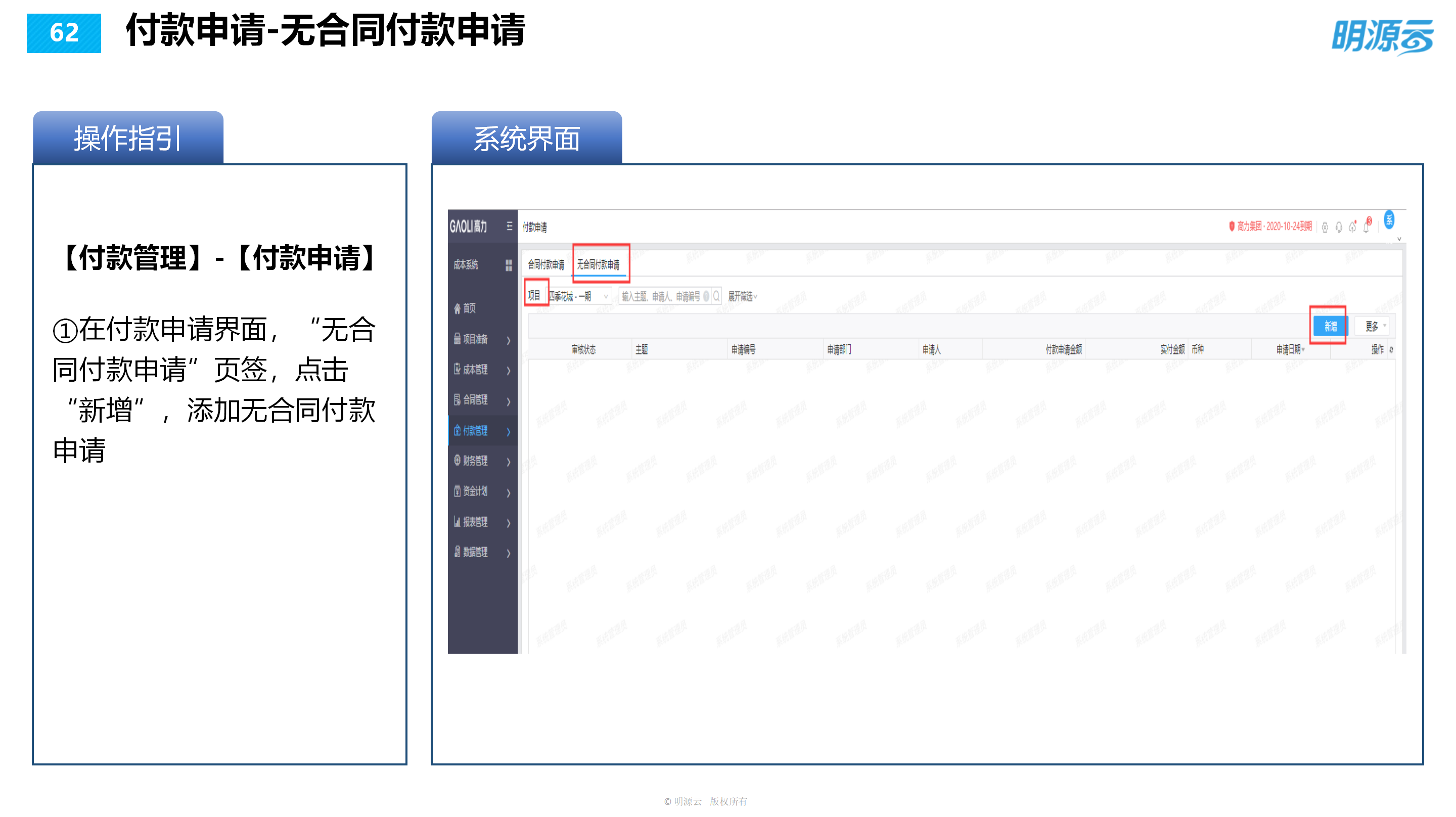Open the 四季花城-一期 project dropdown
Image resolution: width=1456 pixels, height=817 pixels.
(x=579, y=296)
